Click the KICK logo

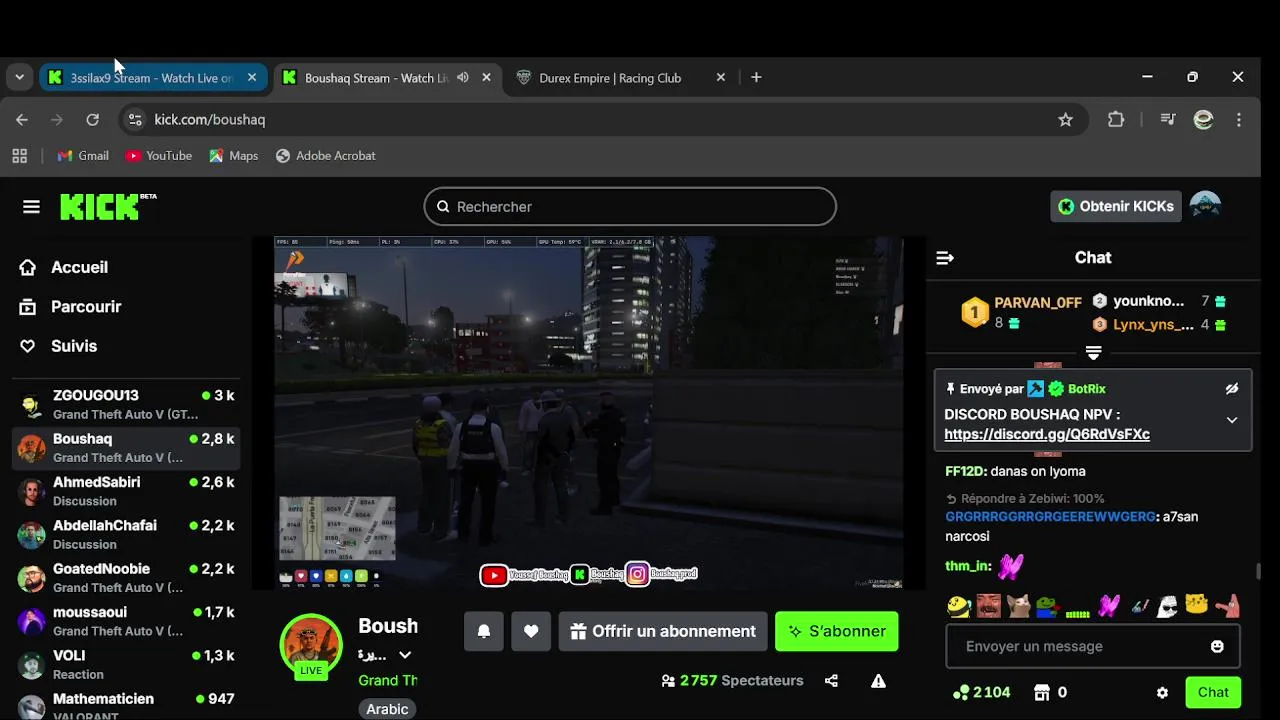[107, 206]
